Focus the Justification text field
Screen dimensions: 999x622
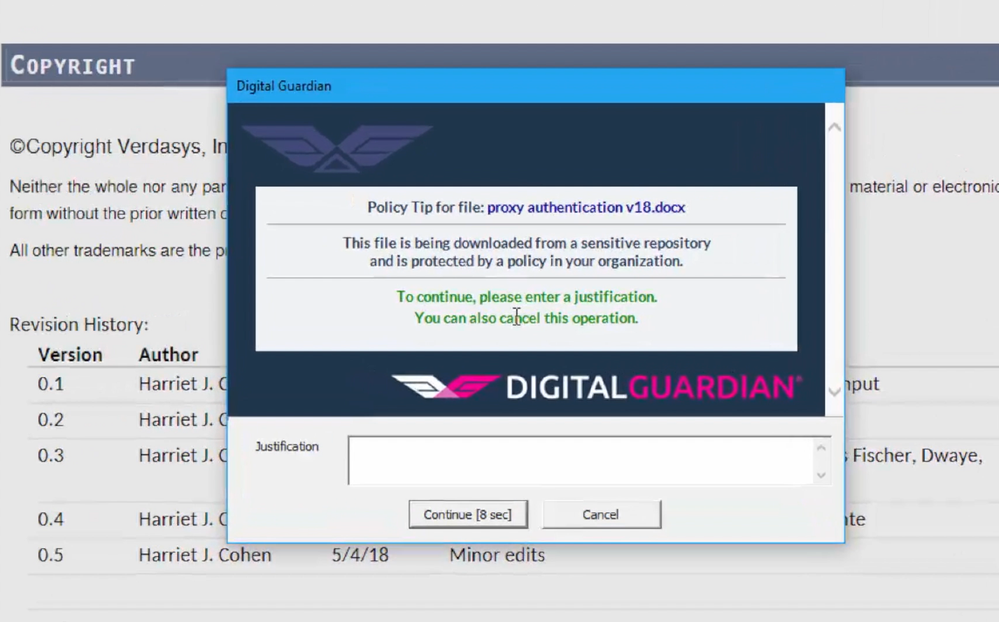point(581,460)
